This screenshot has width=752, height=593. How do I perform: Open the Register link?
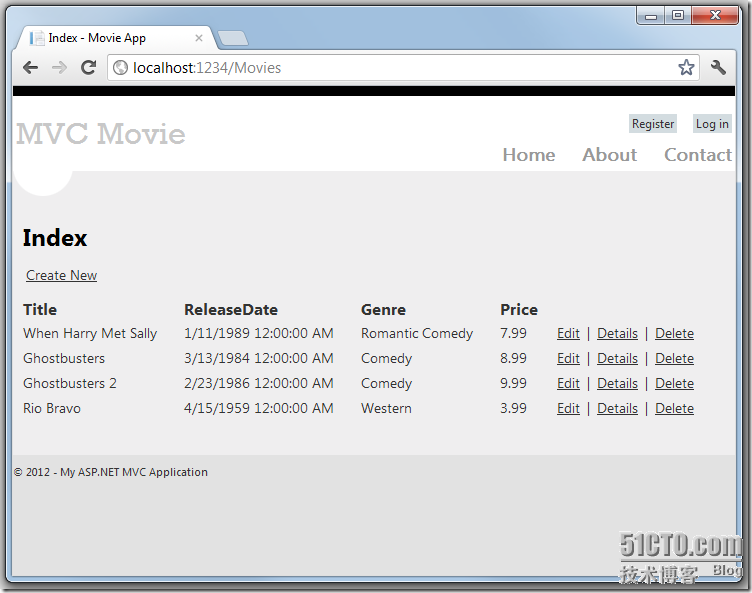653,124
